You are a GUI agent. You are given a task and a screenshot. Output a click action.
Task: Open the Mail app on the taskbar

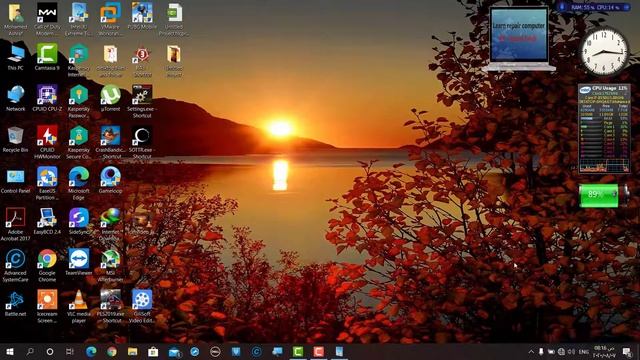[174, 351]
